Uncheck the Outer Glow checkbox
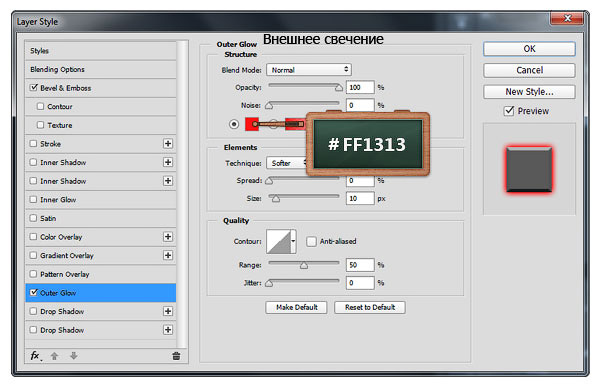 coord(34,292)
